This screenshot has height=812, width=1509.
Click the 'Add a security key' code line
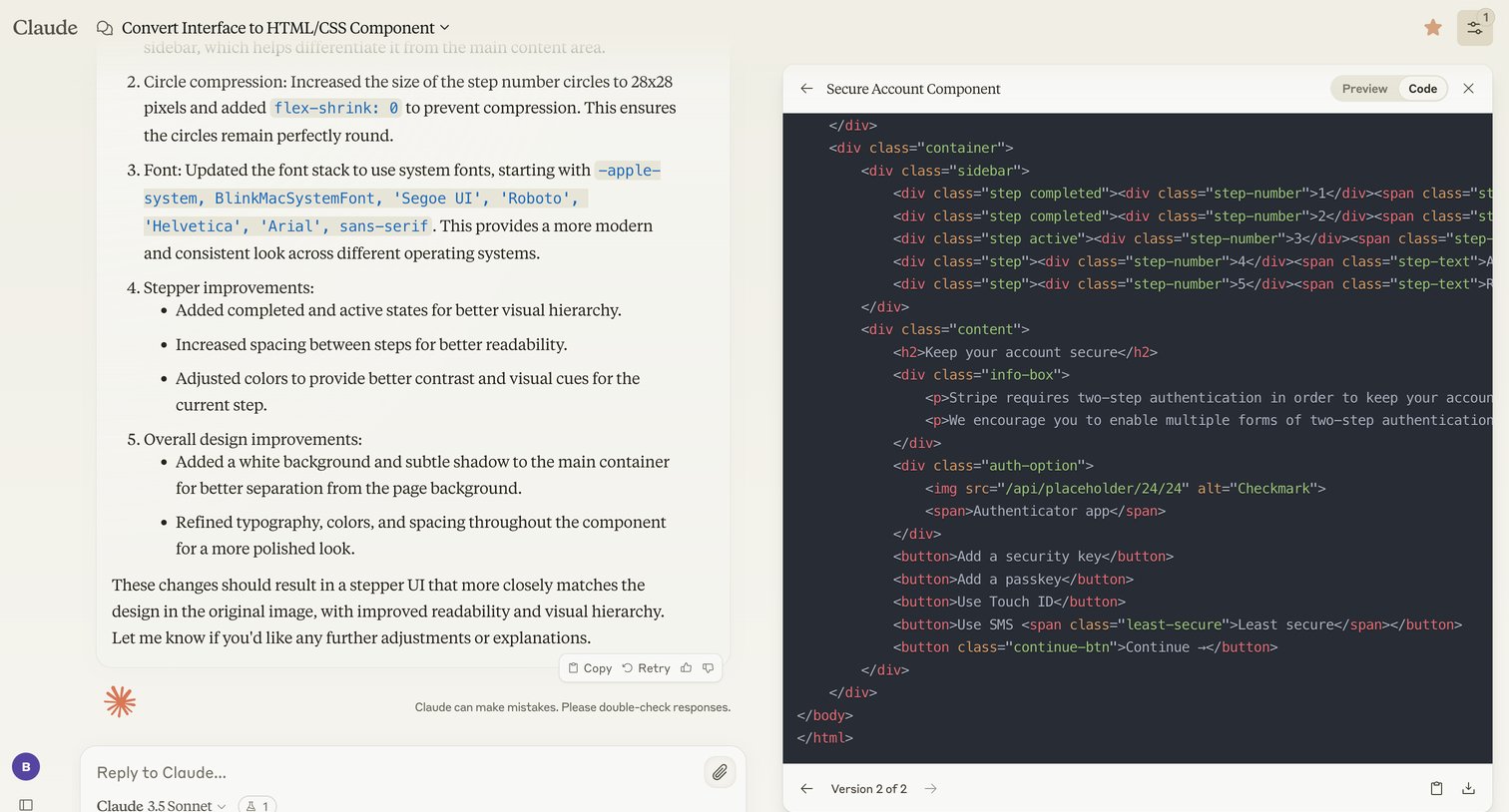point(1033,556)
